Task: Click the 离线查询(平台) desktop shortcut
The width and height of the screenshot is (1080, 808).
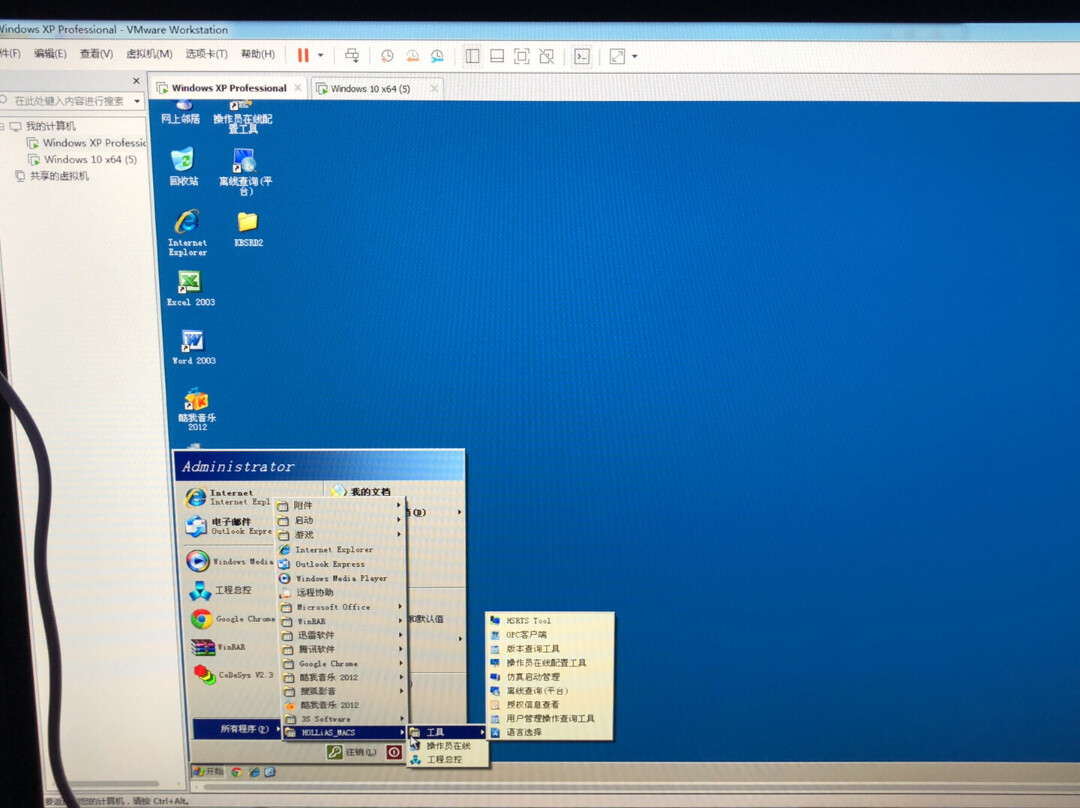Action: pos(245,172)
